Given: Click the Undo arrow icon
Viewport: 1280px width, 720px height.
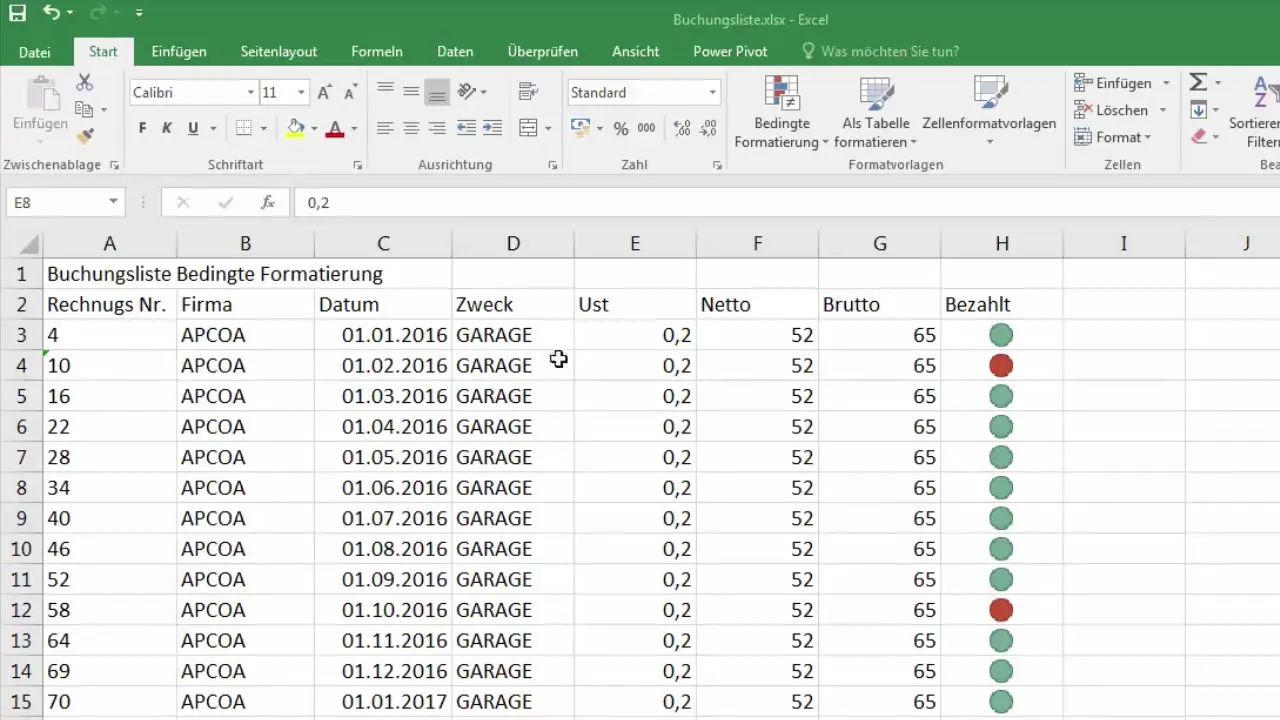Looking at the screenshot, I should [52, 13].
